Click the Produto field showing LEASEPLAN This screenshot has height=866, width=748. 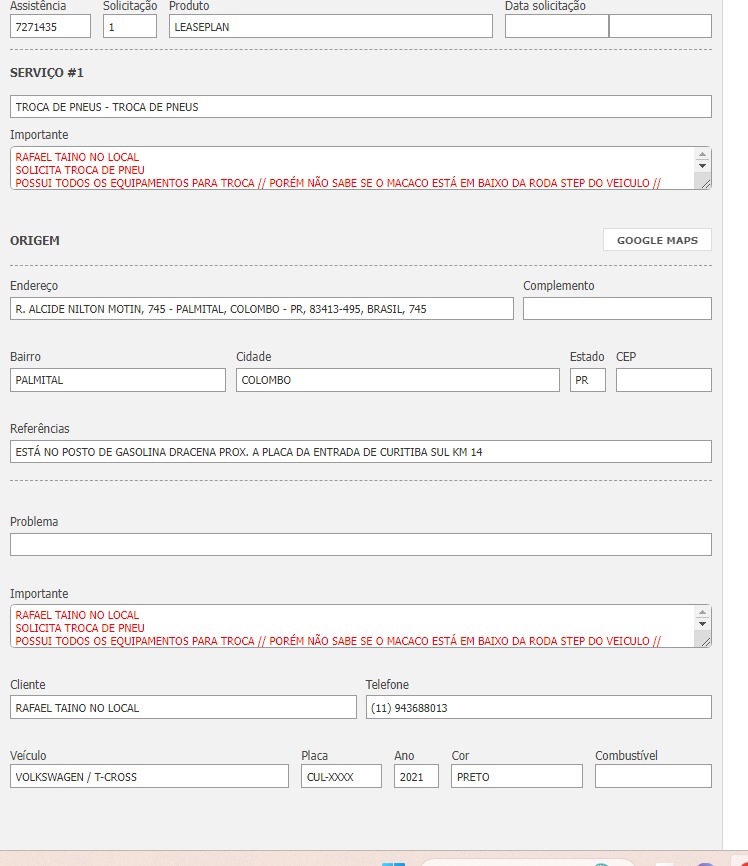(x=330, y=27)
